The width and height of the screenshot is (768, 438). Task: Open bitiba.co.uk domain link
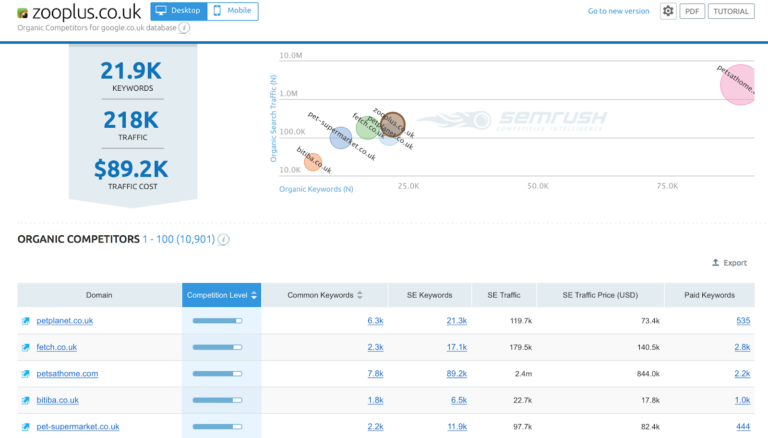click(57, 400)
